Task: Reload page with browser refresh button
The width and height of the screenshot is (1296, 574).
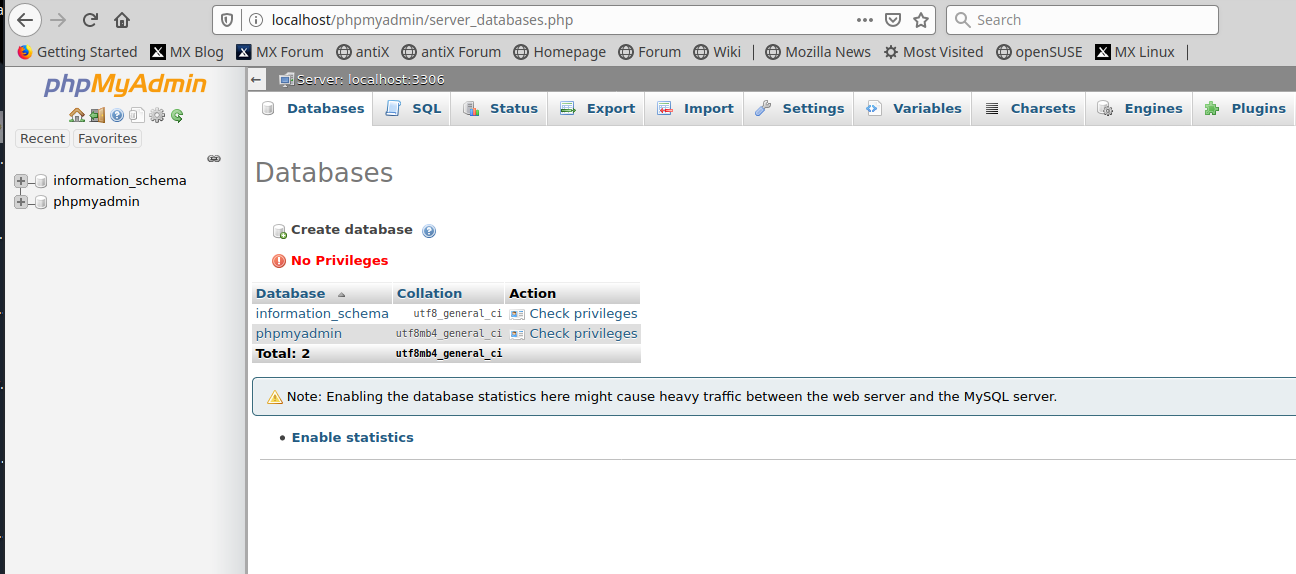Action: coord(90,20)
